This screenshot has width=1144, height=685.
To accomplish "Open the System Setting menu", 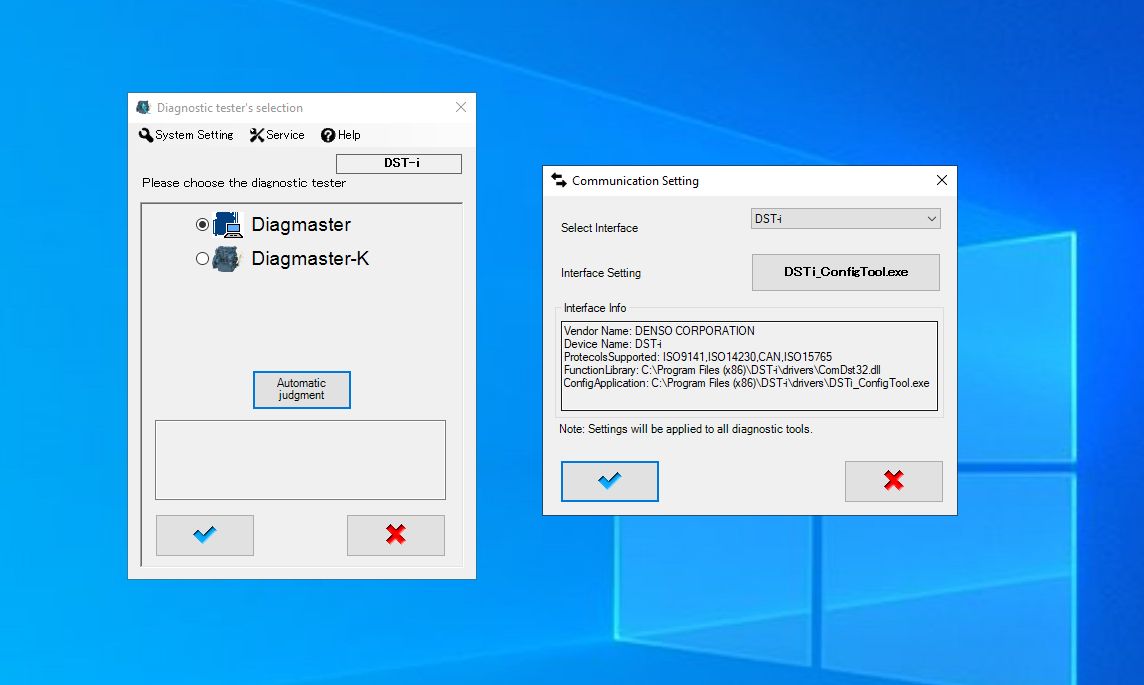I will coord(187,135).
